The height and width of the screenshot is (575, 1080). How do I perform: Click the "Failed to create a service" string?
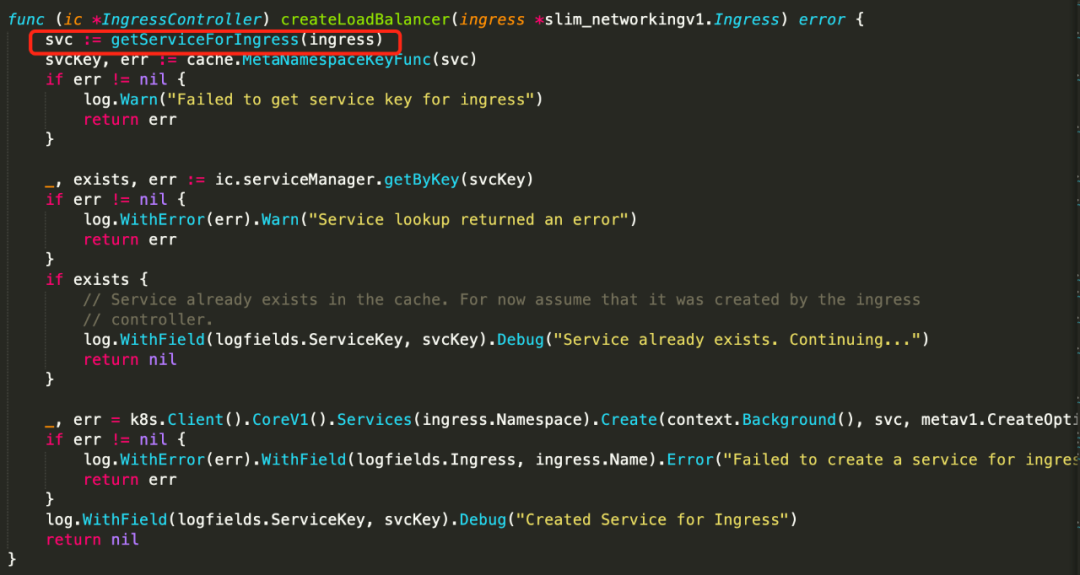(x=900, y=459)
